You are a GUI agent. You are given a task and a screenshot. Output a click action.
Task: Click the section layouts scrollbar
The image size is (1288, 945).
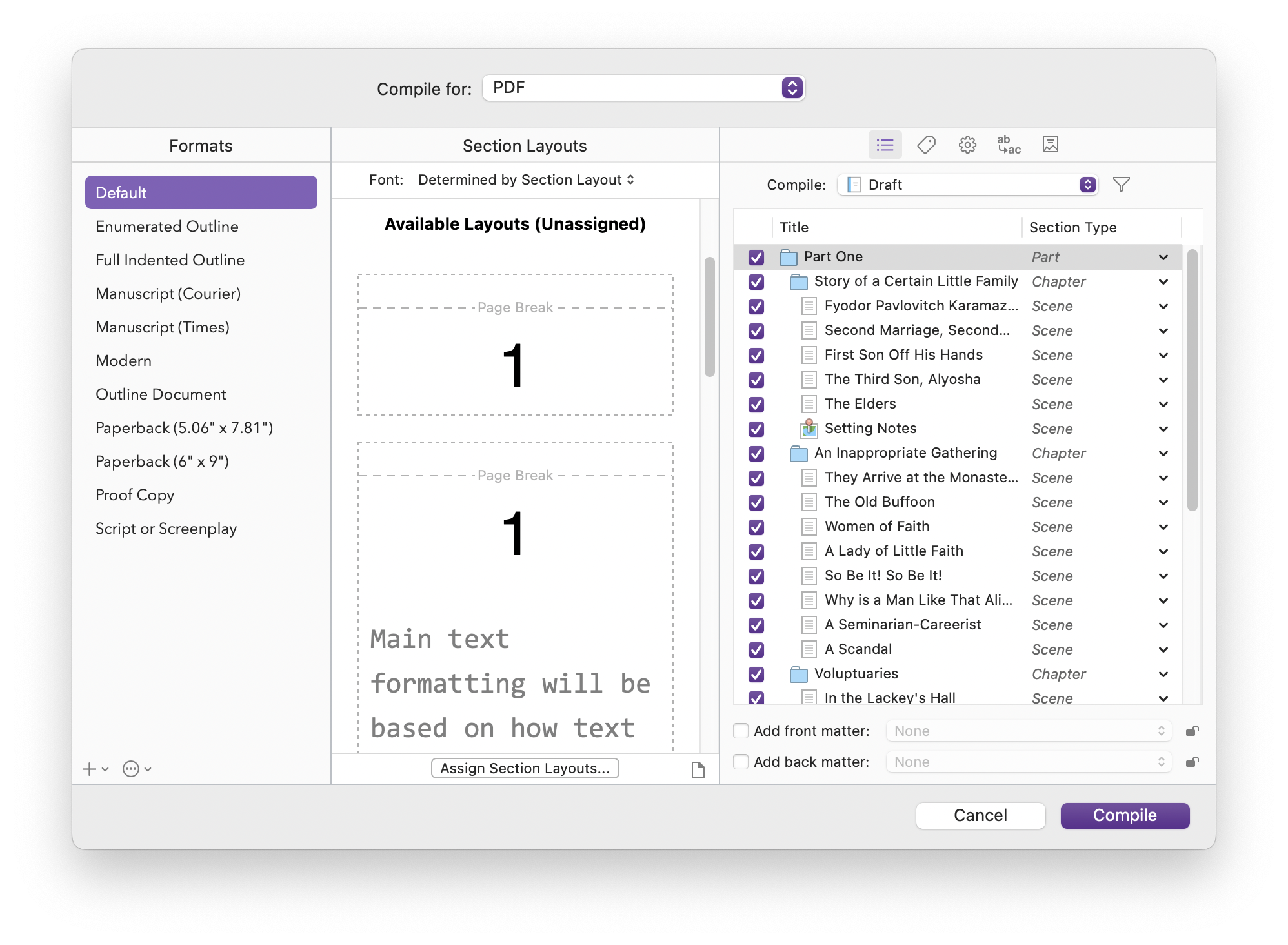pyautogui.click(x=710, y=316)
